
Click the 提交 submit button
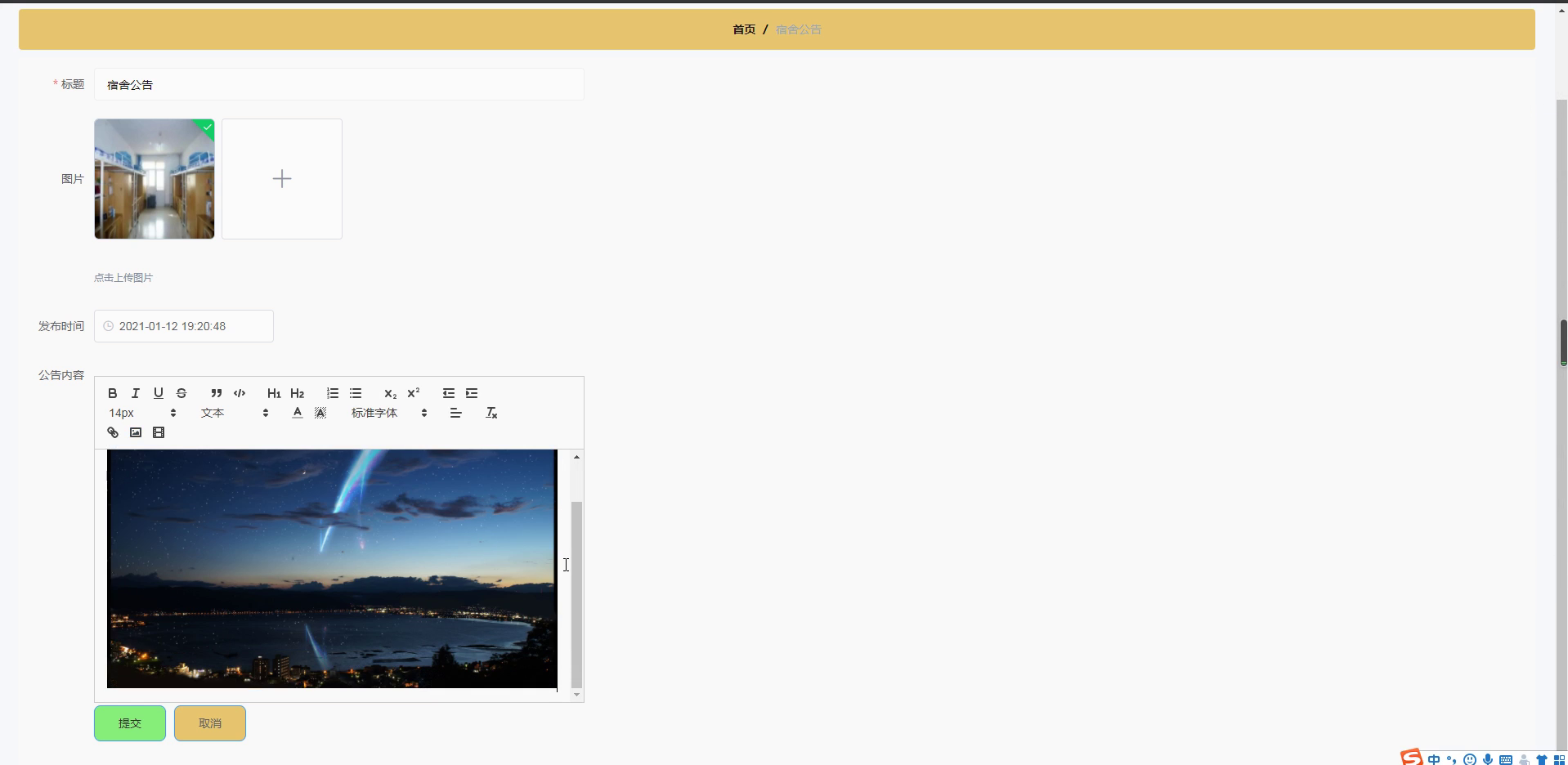130,723
